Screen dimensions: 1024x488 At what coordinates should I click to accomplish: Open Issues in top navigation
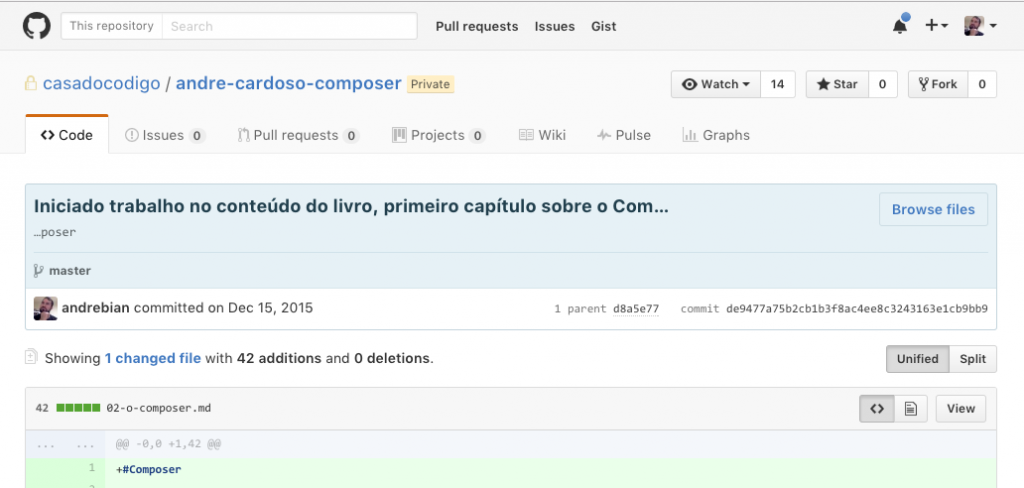(554, 27)
